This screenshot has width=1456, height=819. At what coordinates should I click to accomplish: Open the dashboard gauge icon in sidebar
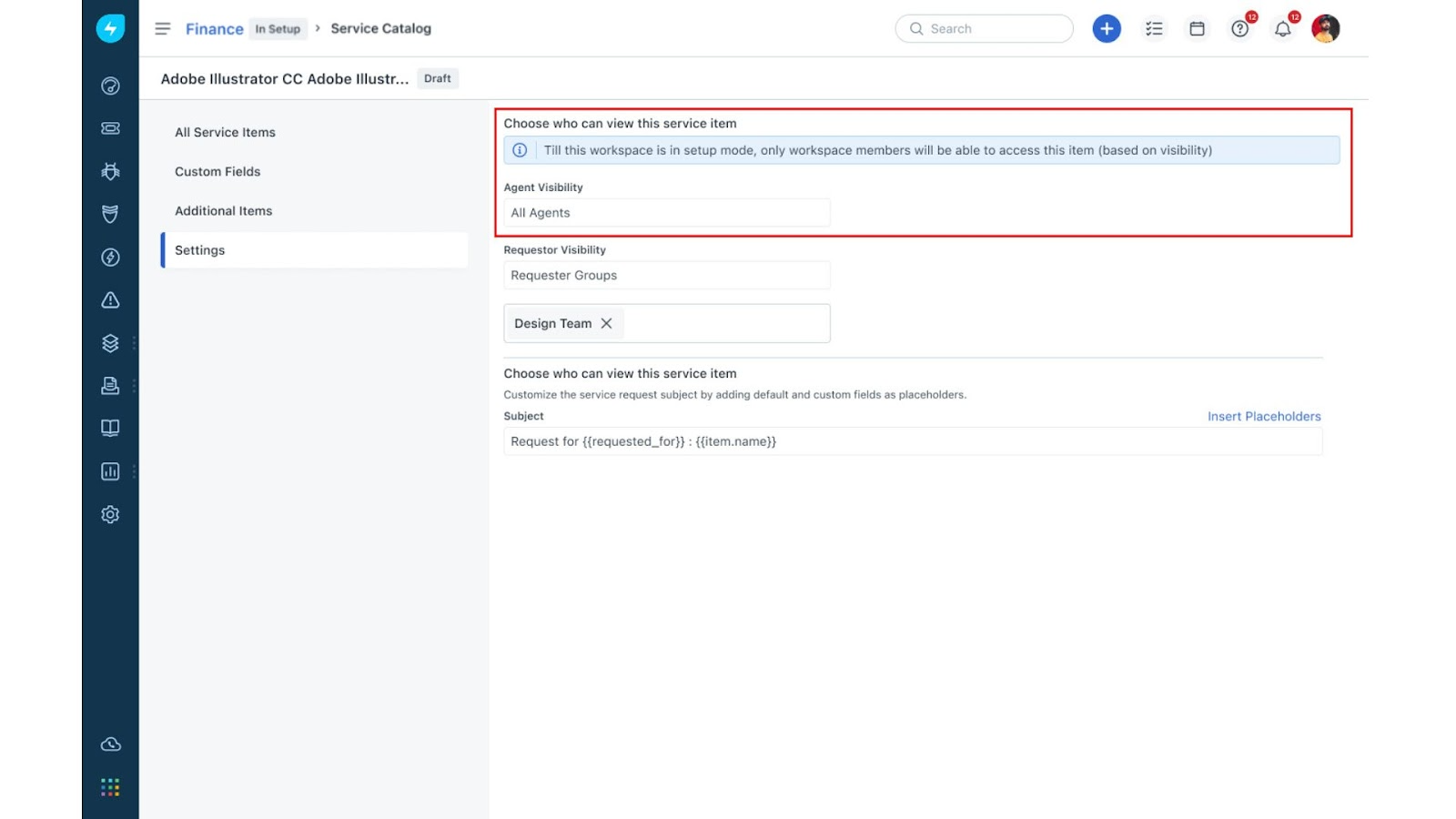pyautogui.click(x=110, y=86)
